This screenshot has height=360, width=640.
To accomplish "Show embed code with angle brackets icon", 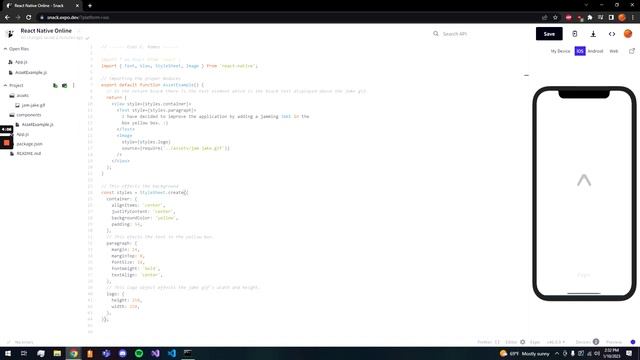I will [x=611, y=34].
